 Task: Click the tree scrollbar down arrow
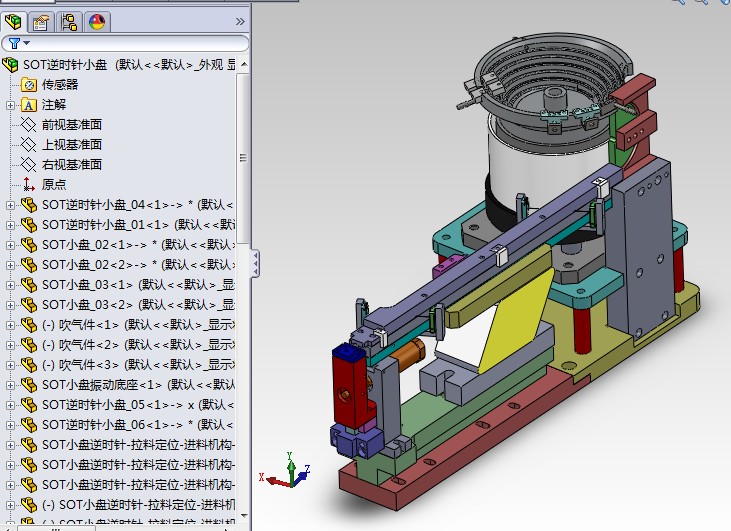pos(243,516)
